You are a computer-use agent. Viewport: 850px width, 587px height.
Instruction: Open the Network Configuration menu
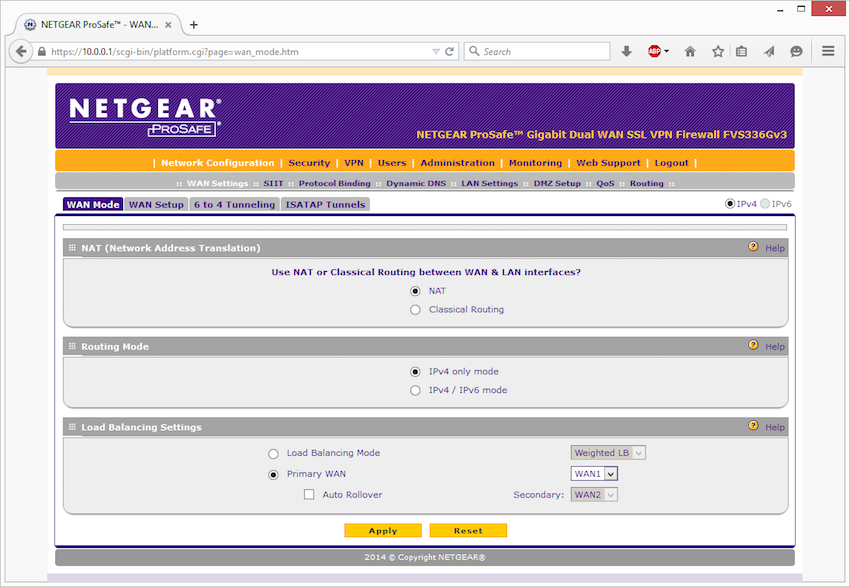(x=217, y=163)
